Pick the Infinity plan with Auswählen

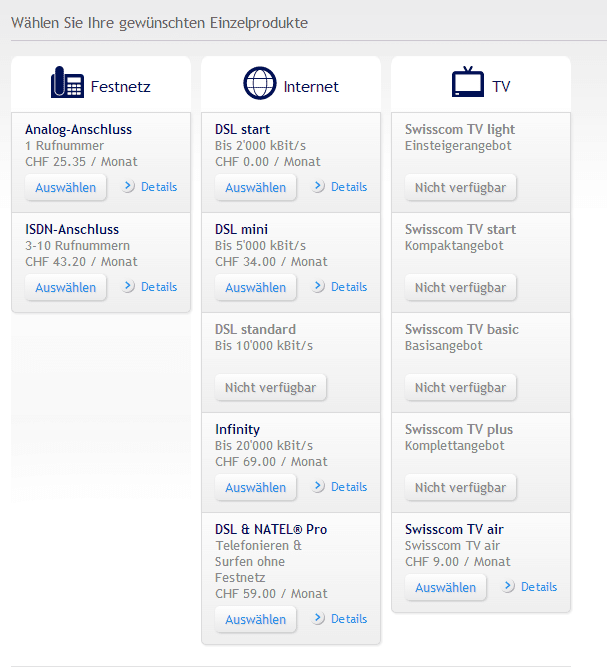[x=256, y=487]
